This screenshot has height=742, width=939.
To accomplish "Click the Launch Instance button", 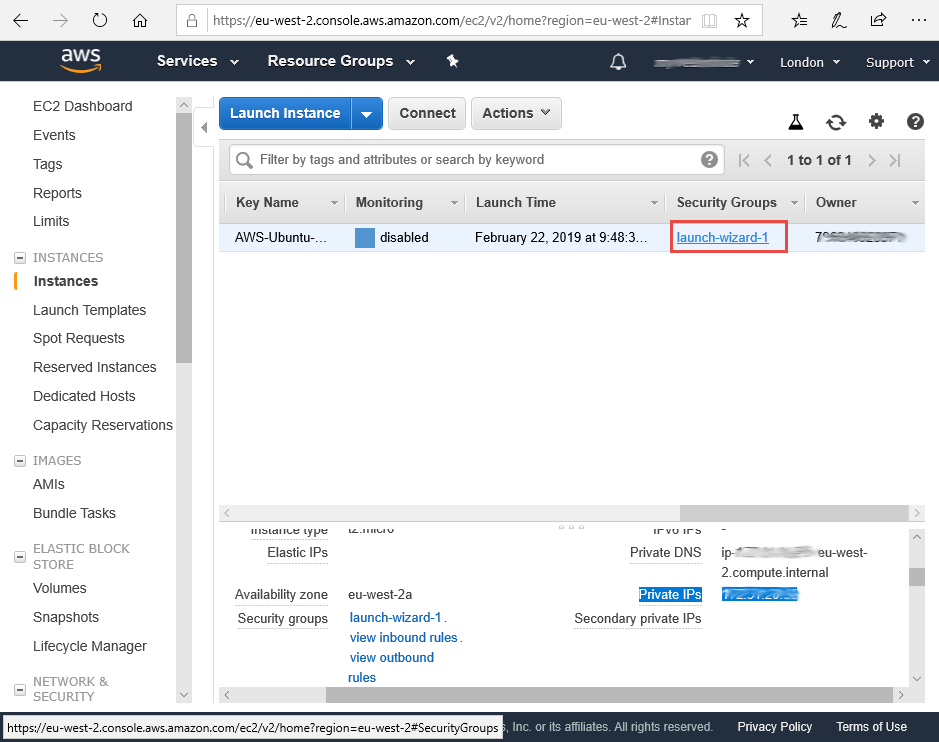I will pyautogui.click(x=285, y=113).
